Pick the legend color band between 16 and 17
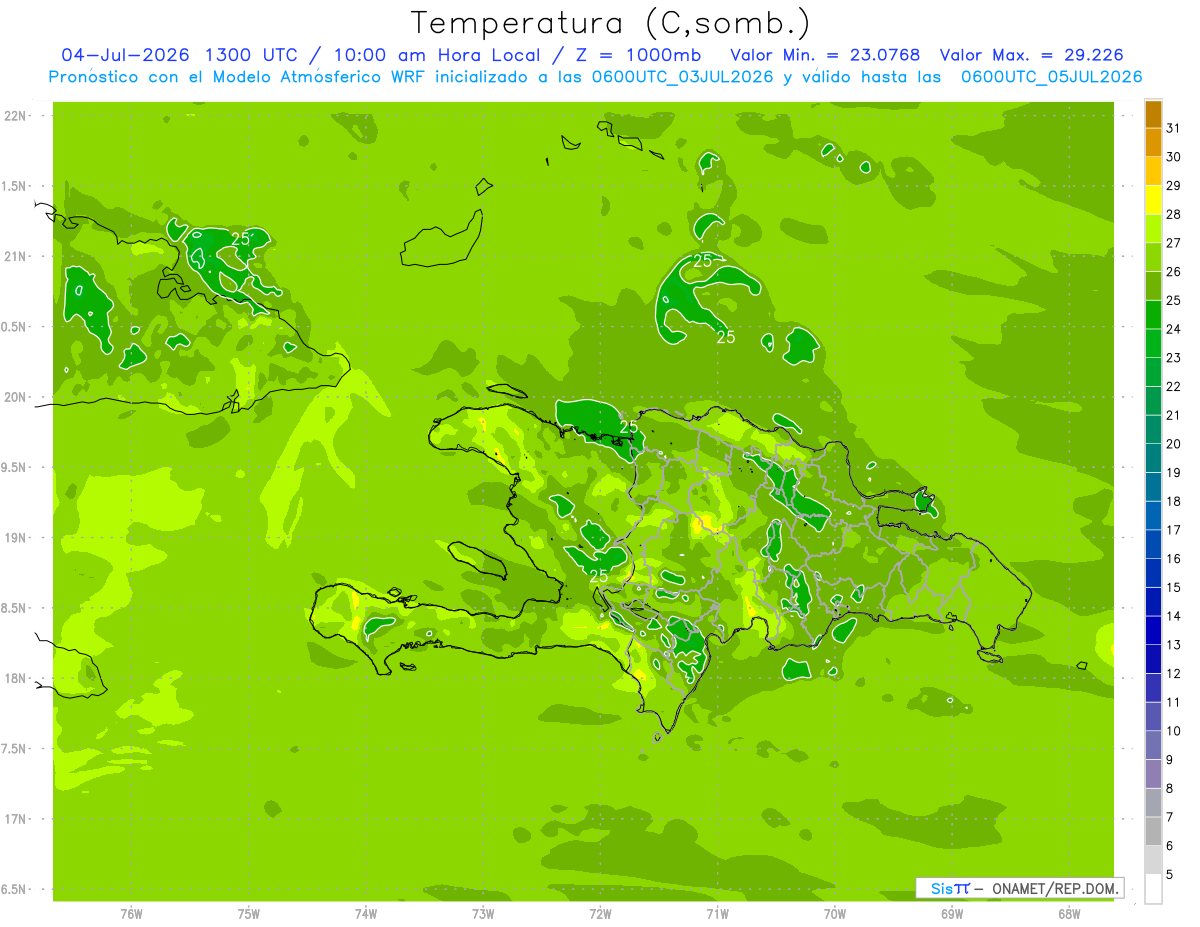The image size is (1200, 927). 1153,544
